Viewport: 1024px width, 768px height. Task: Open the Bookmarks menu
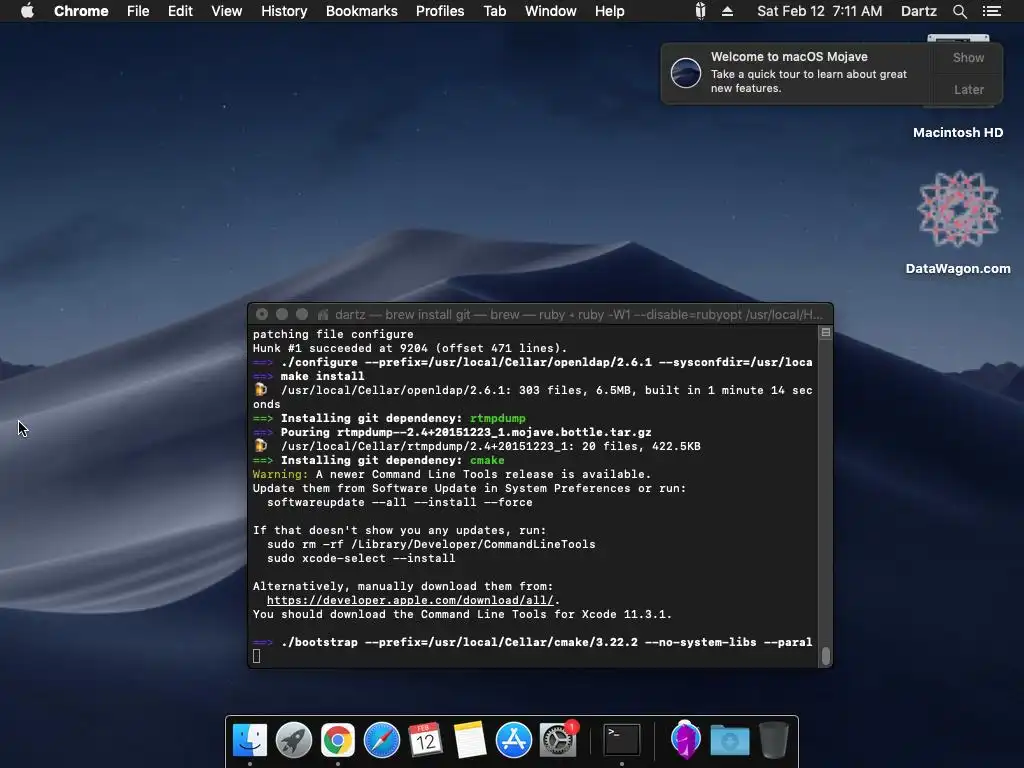362,11
